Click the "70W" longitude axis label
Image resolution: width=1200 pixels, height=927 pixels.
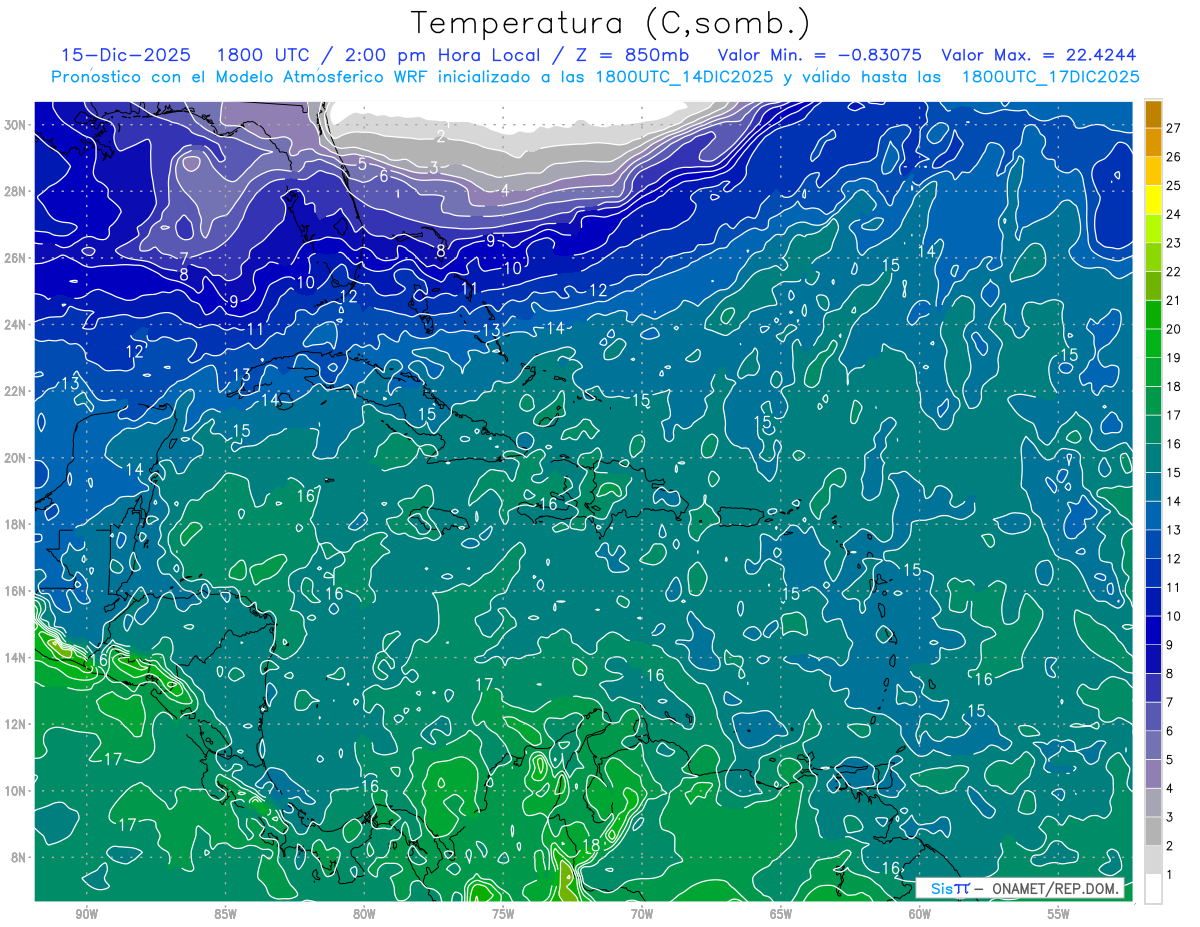point(642,915)
